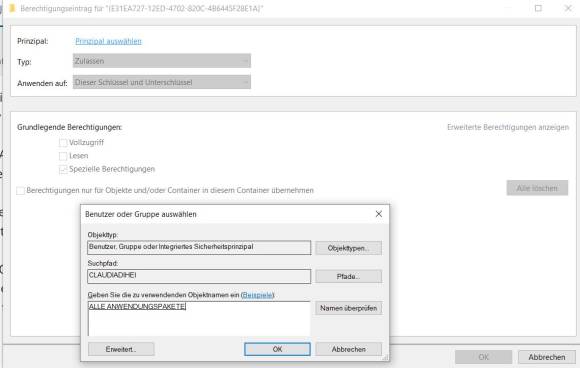Viewport: 580px width, 368px height.
Task: Maximize the Berechtigungseintrag window
Action: [x=538, y=8]
